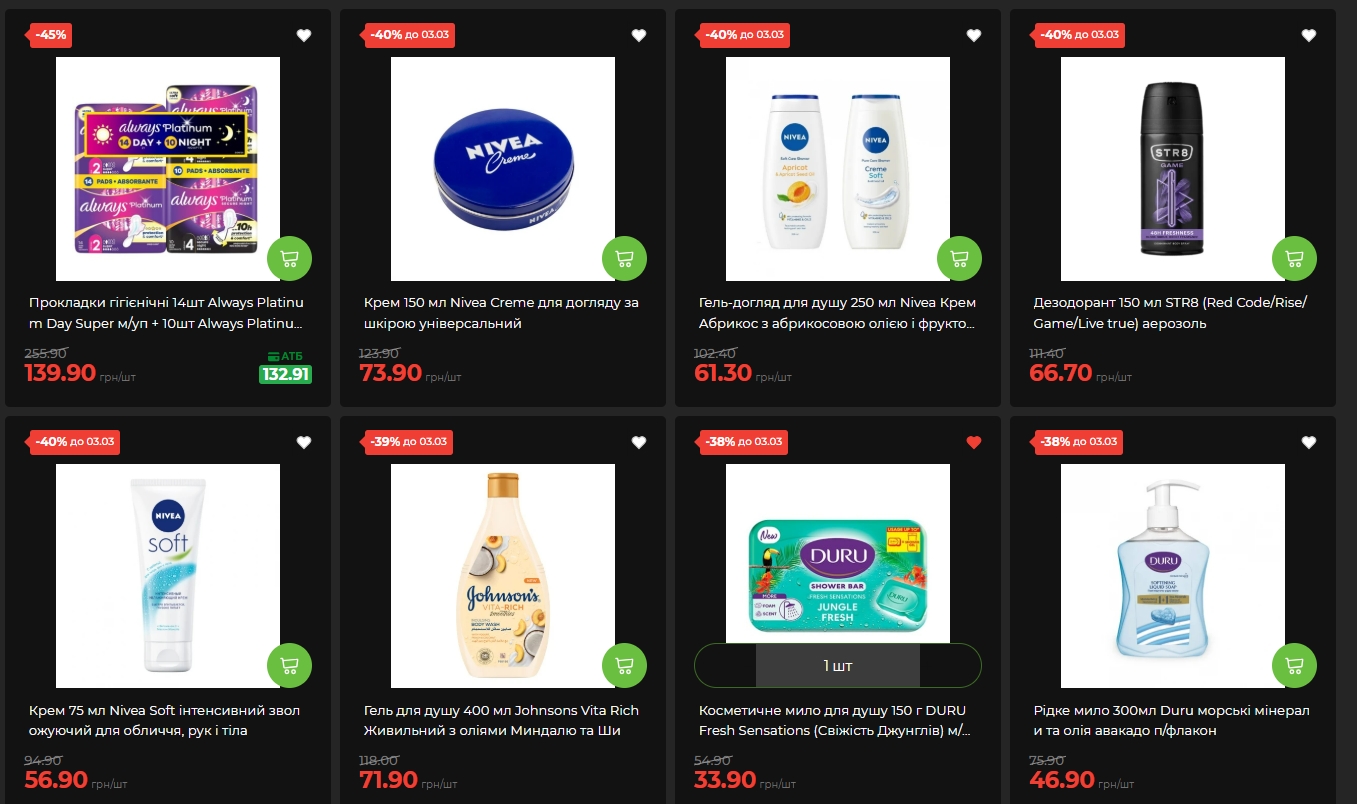Image resolution: width=1357 pixels, height=804 pixels.
Task: Open the Nivea Creme product title link
Action: pyautogui.click(x=501, y=313)
